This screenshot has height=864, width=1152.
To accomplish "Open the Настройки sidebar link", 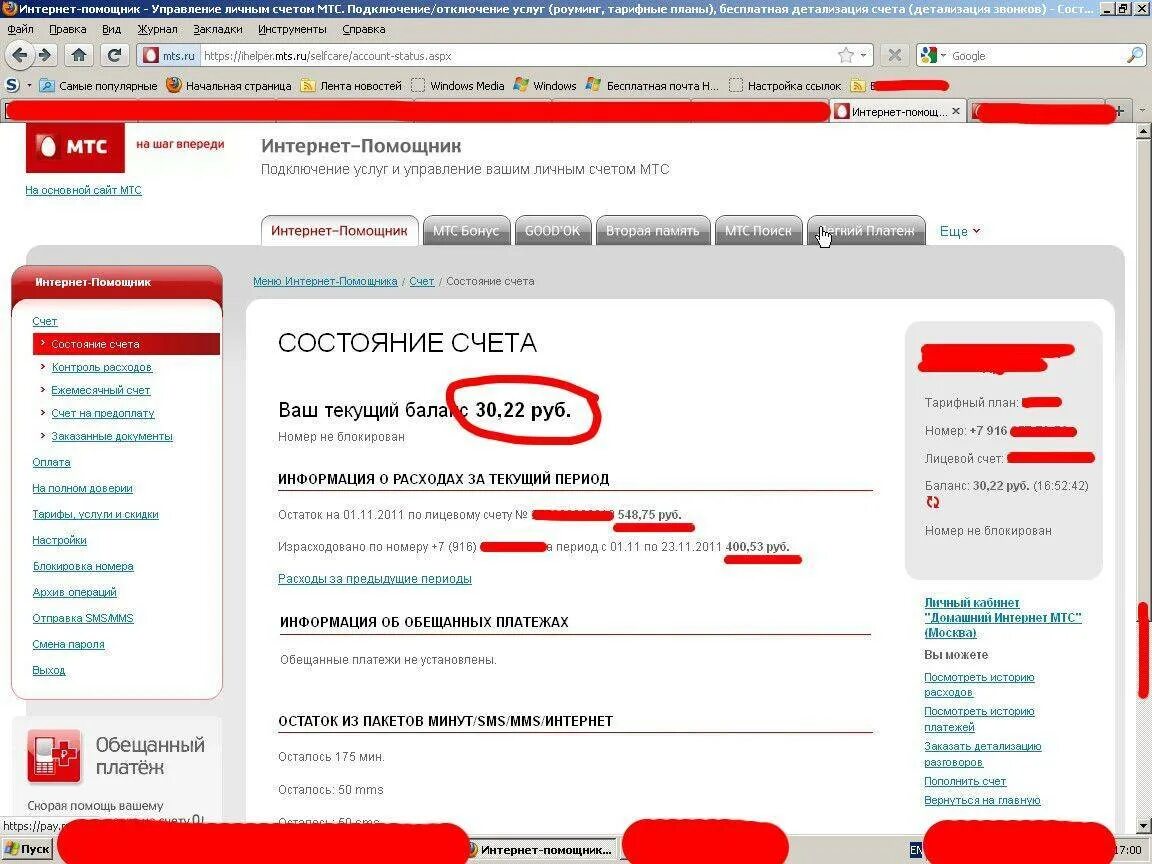I will (x=60, y=540).
